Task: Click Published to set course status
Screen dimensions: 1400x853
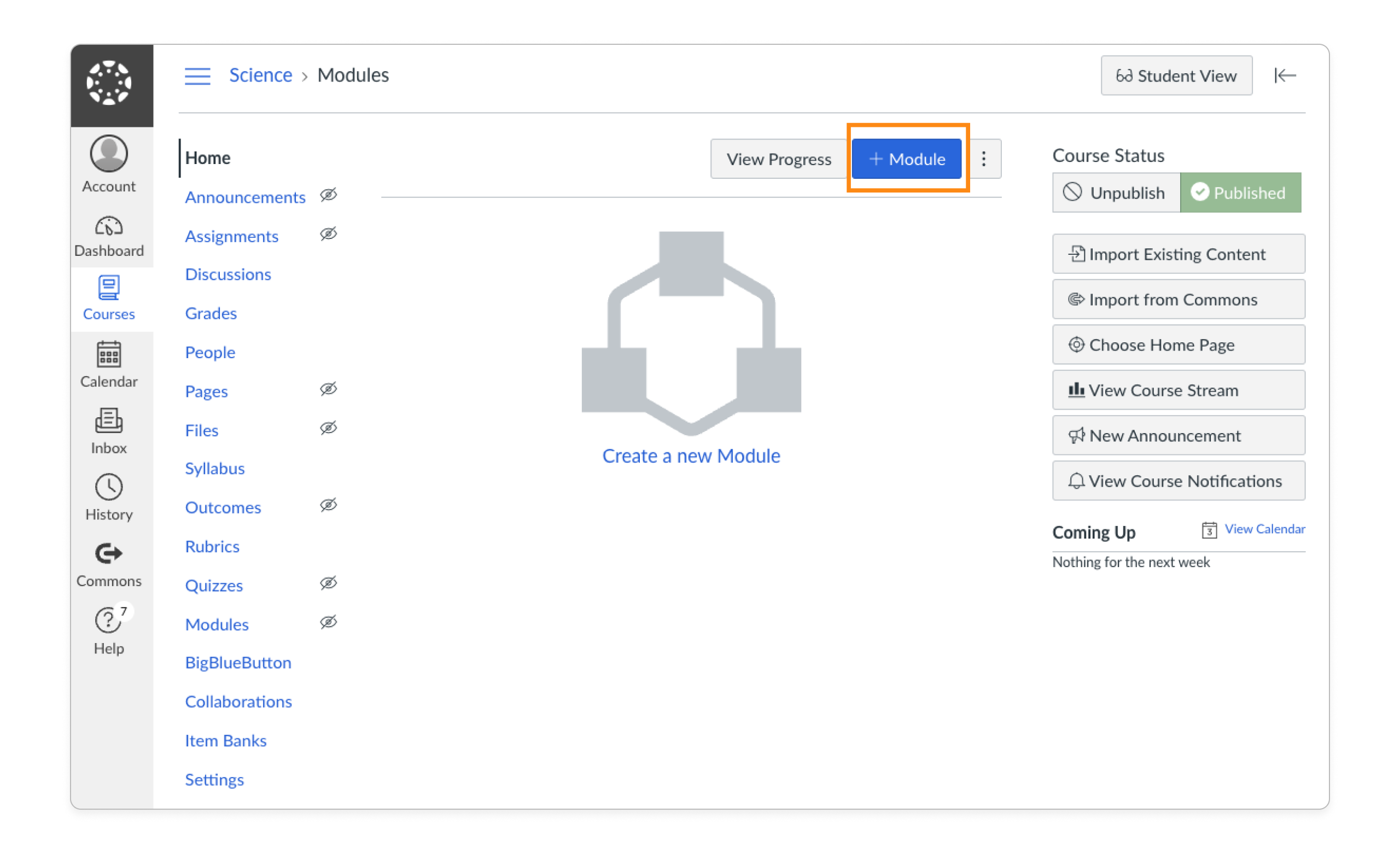Action: (1241, 192)
